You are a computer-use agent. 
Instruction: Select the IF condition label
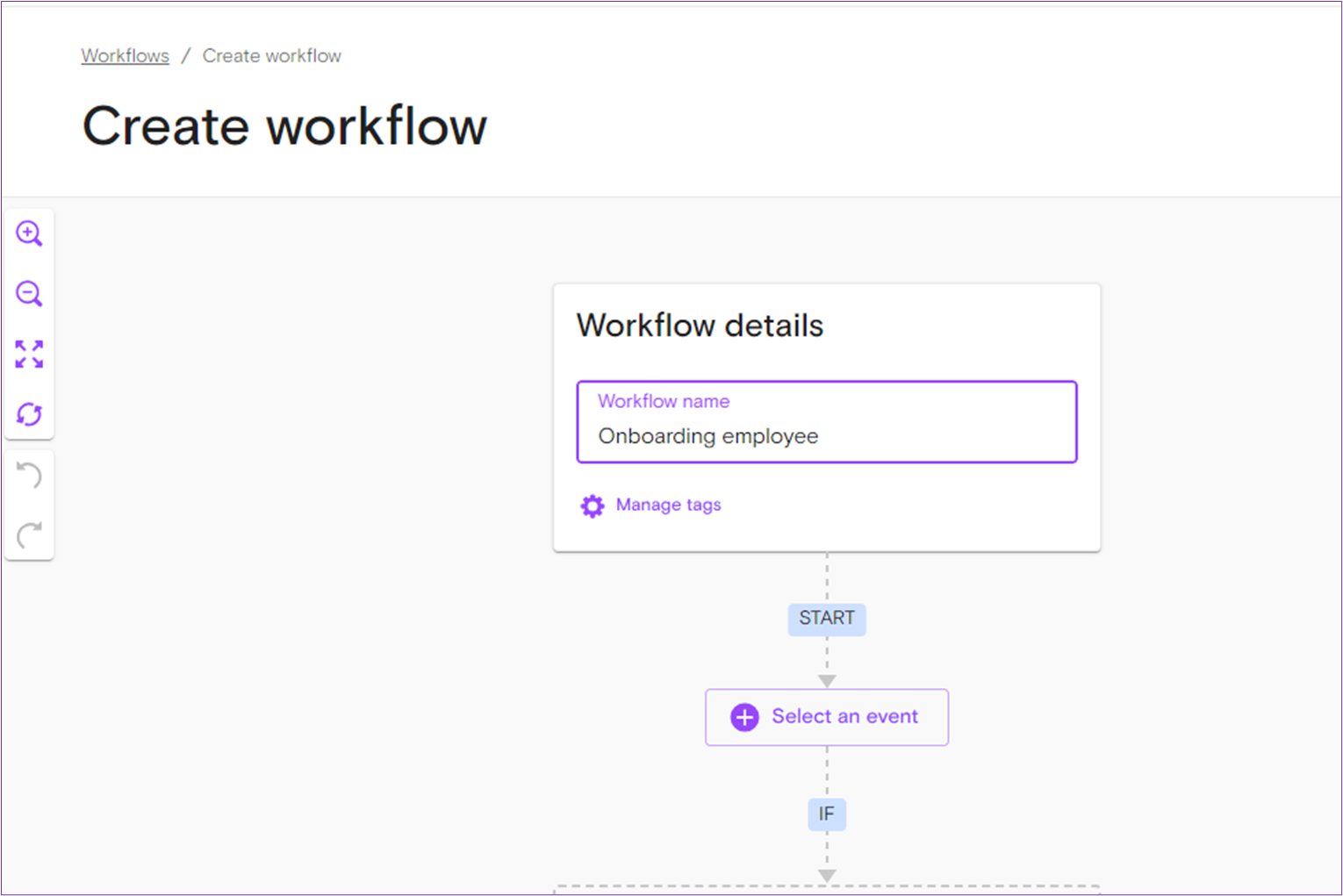coord(826,814)
